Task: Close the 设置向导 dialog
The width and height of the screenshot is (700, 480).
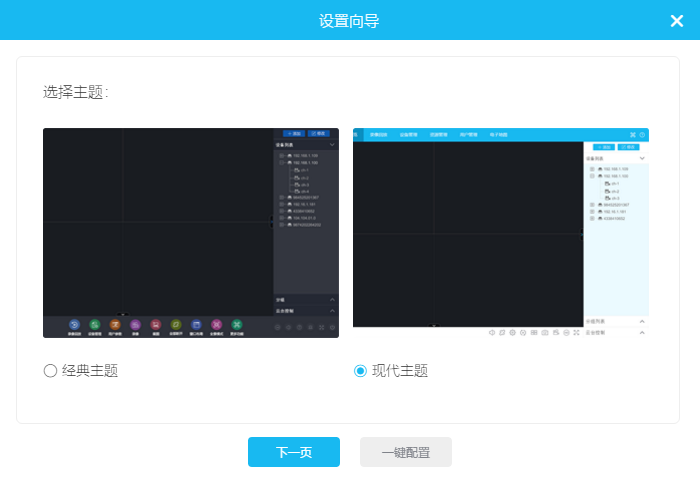Action: point(677,21)
